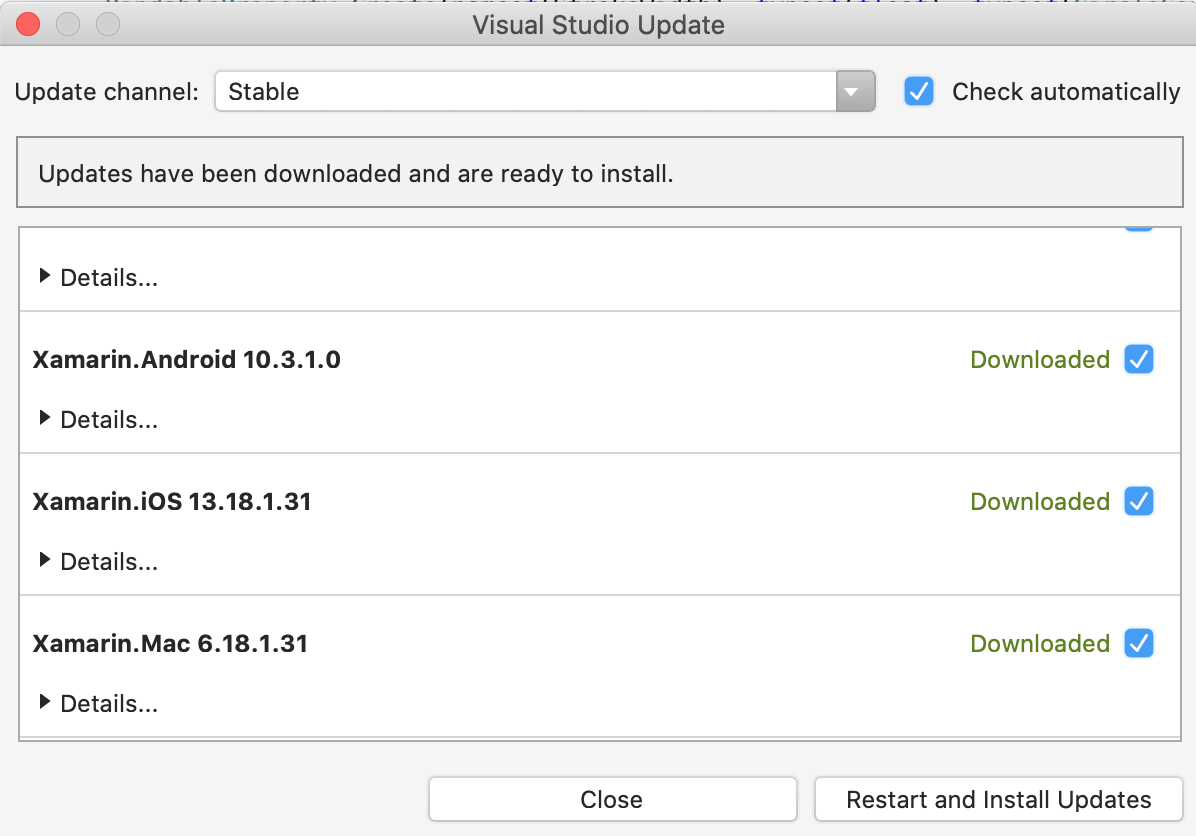Select the Xamarin.iOS 13.18.1.31 title
The width and height of the screenshot is (1196, 836).
[x=172, y=501]
